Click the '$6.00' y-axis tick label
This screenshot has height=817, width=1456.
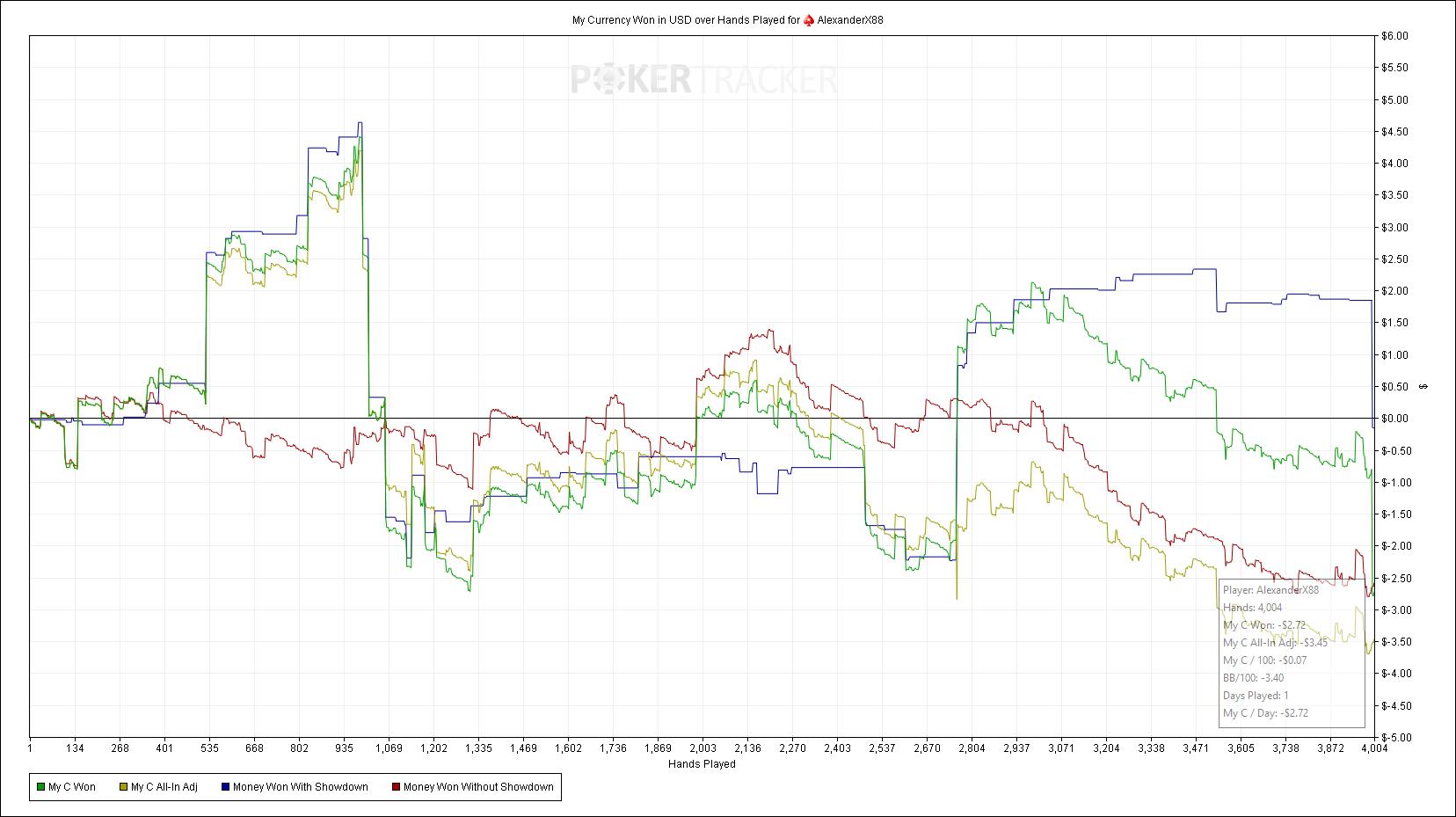click(x=1394, y=36)
